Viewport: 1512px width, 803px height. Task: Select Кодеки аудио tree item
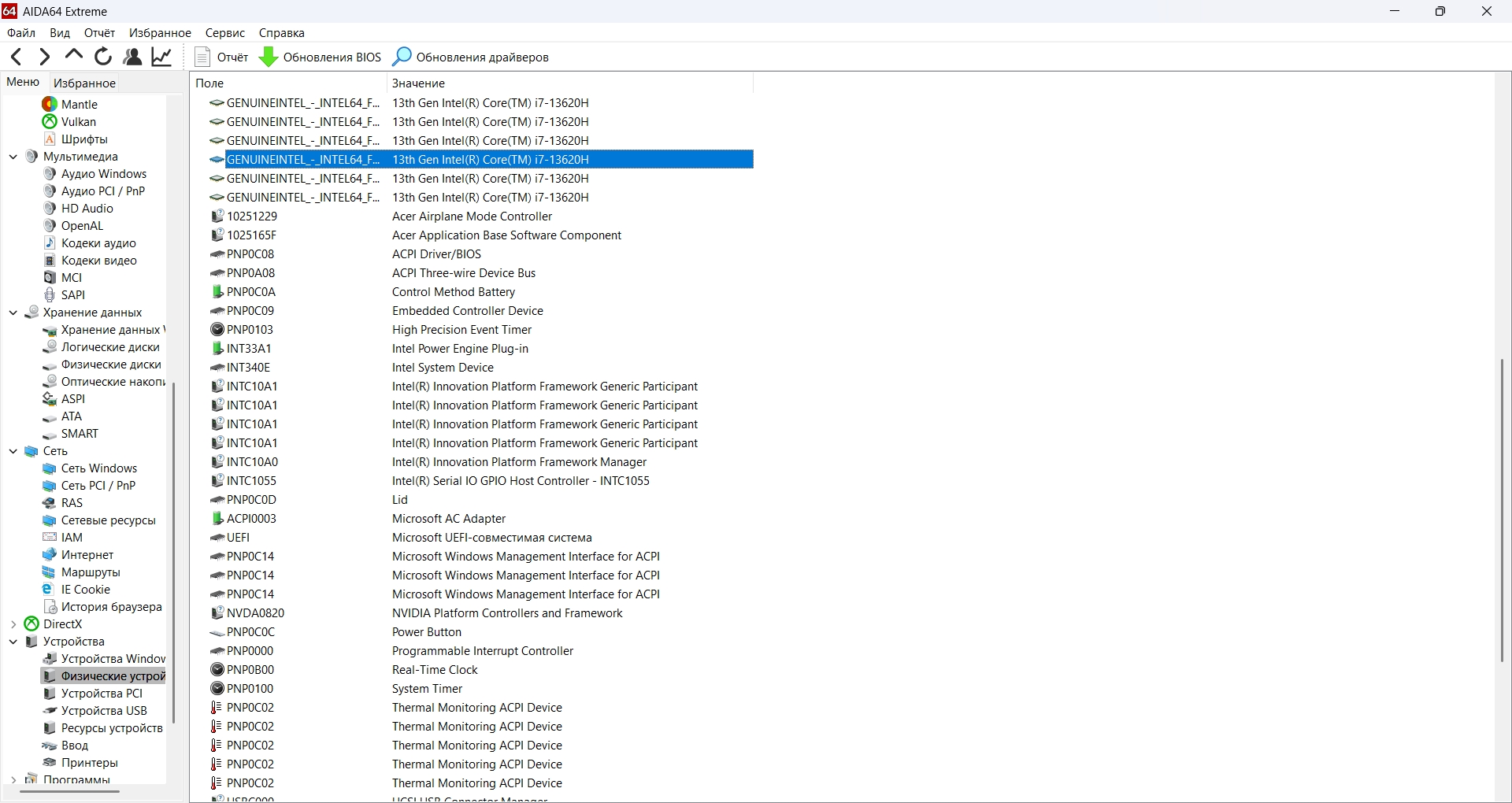coord(90,243)
